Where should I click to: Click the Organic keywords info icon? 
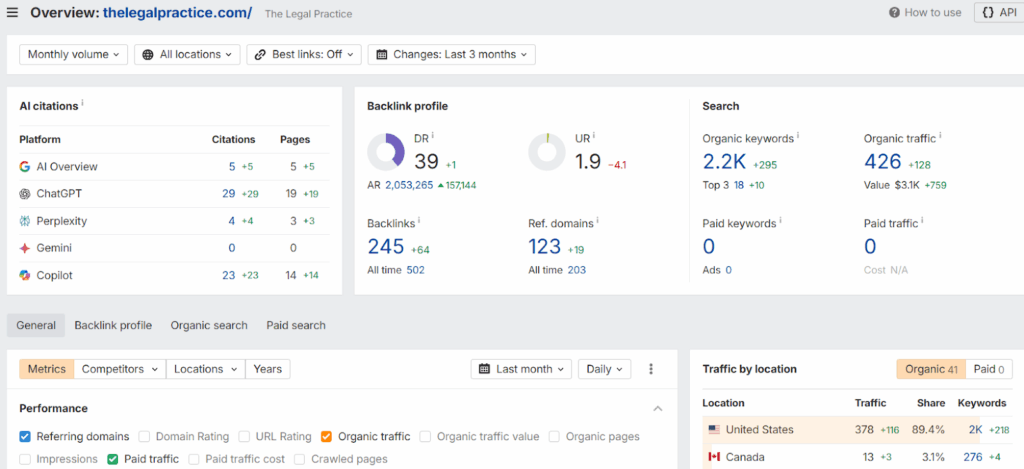tap(797, 136)
